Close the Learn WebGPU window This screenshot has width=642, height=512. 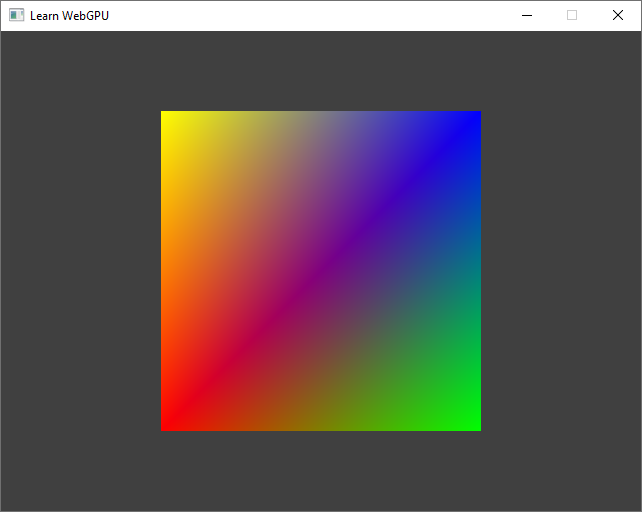point(617,16)
